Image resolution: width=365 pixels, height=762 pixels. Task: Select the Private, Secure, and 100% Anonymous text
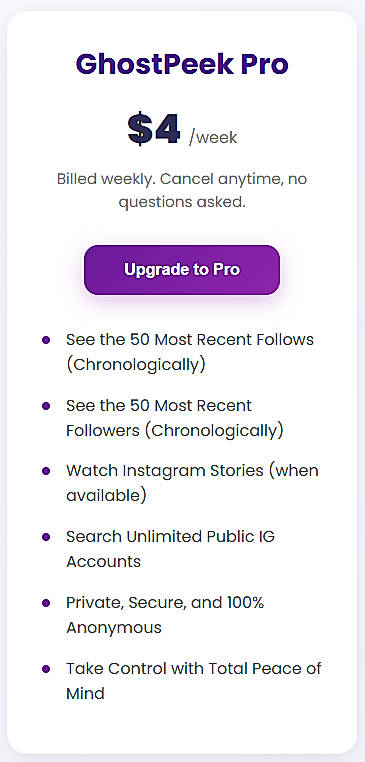click(165, 615)
